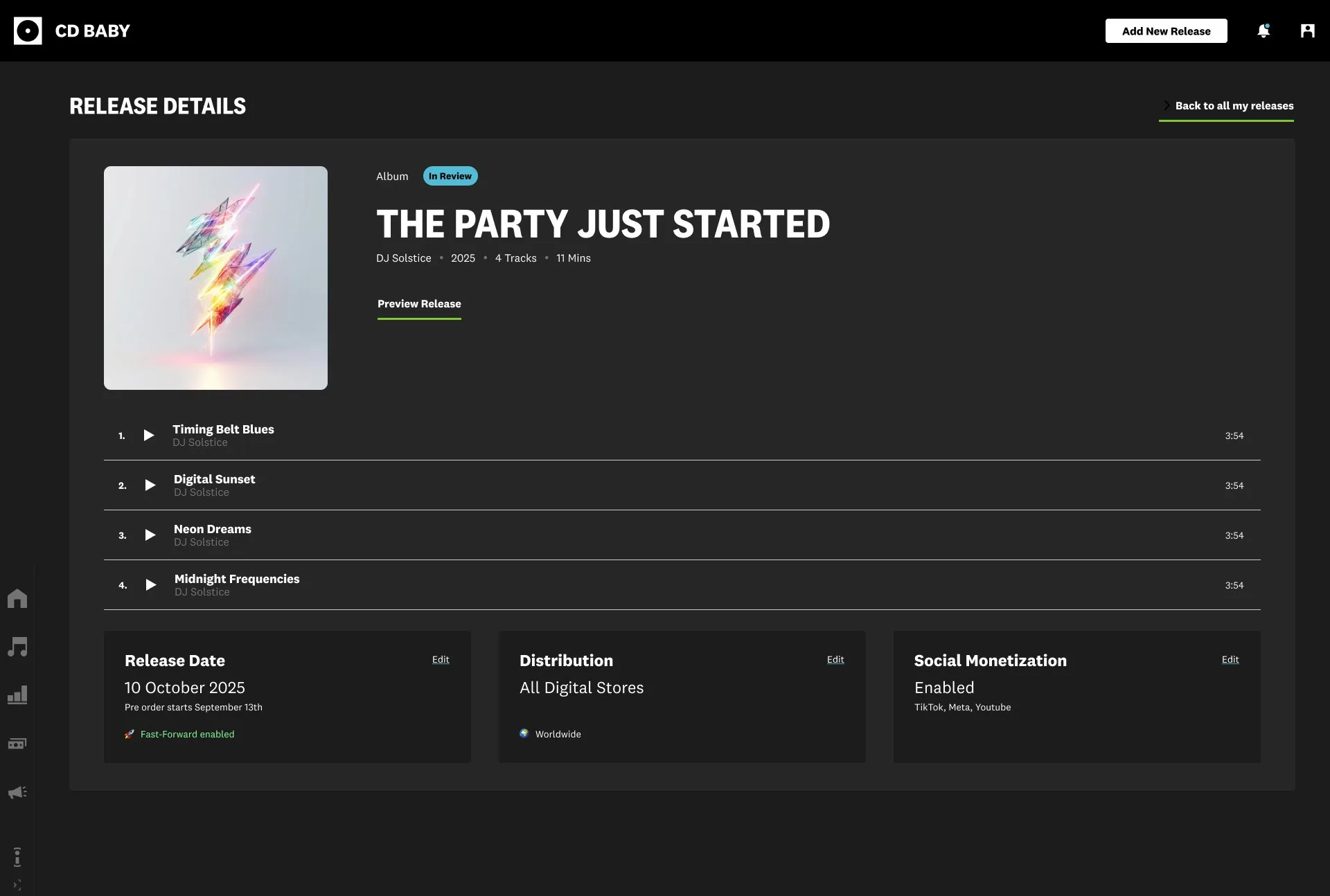Click Add New Release button
Screen dimensions: 1330x896
1166,30
